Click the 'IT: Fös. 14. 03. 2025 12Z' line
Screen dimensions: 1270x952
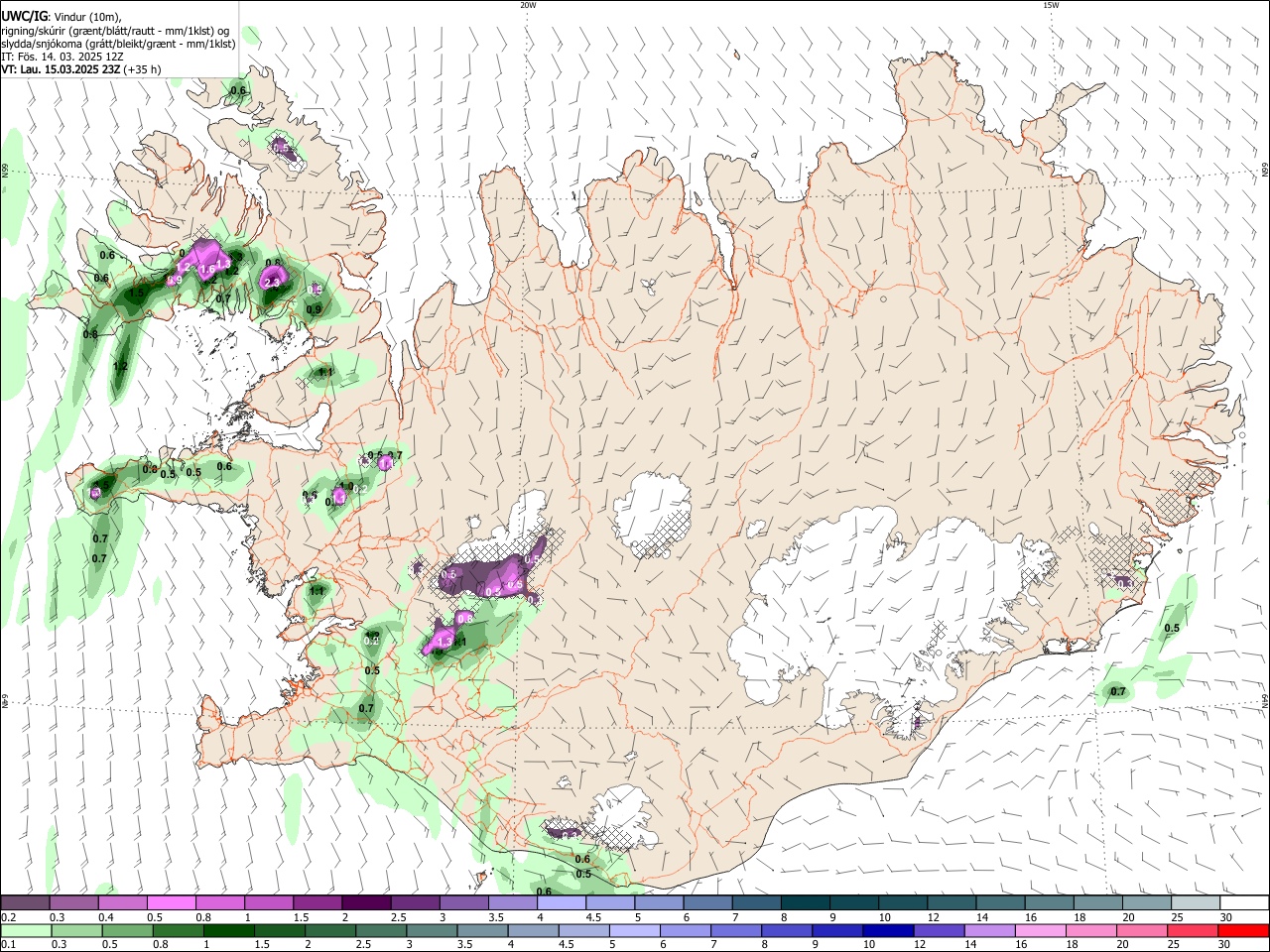(x=62, y=57)
